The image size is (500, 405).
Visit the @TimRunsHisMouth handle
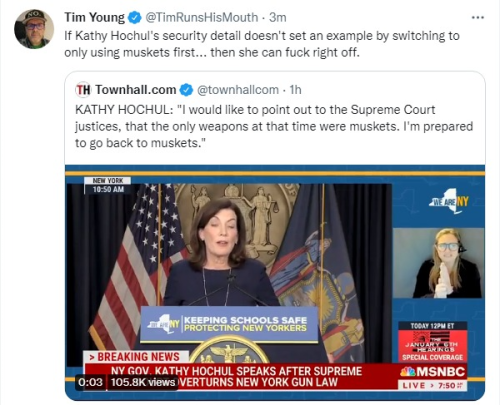[201, 17]
